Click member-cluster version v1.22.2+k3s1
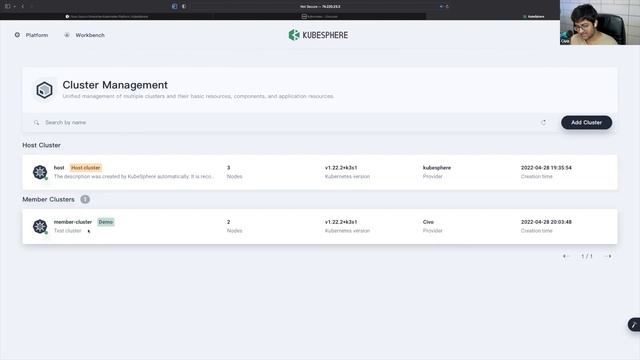 [x=341, y=222]
